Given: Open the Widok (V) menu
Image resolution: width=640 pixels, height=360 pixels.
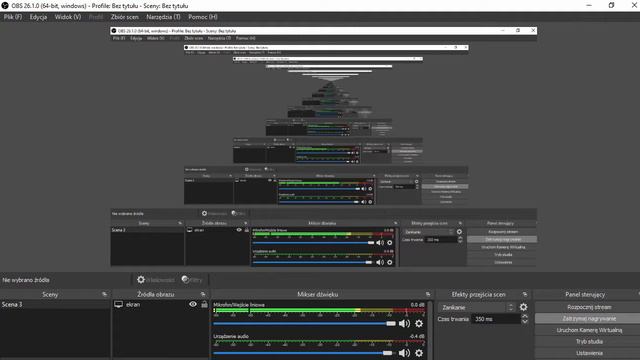Looking at the screenshot, I should pyautogui.click(x=68, y=17).
